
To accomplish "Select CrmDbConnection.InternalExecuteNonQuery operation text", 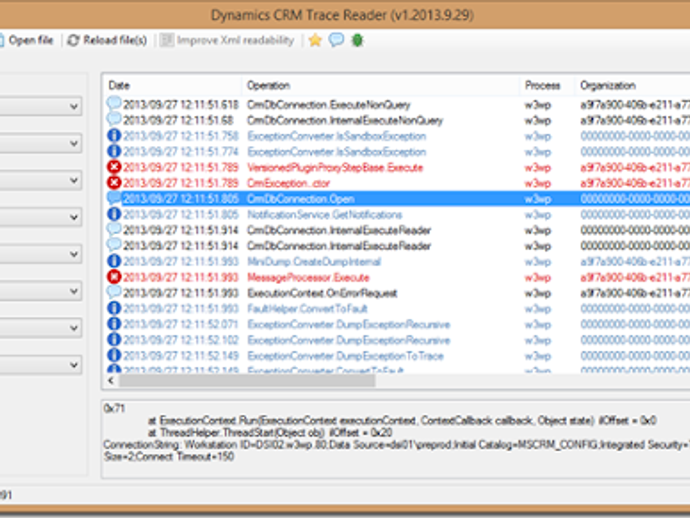I will pyautogui.click(x=345, y=121).
